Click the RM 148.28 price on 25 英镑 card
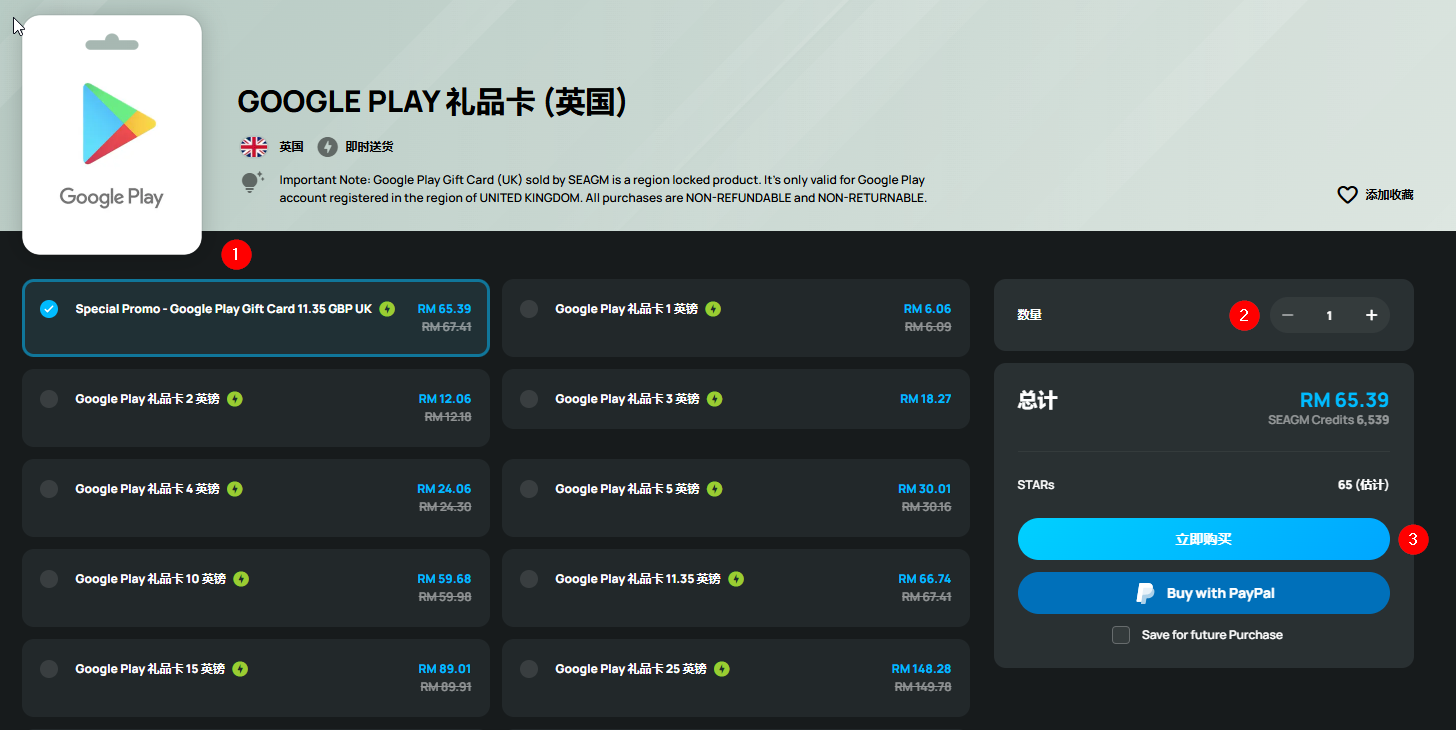 pos(921,669)
